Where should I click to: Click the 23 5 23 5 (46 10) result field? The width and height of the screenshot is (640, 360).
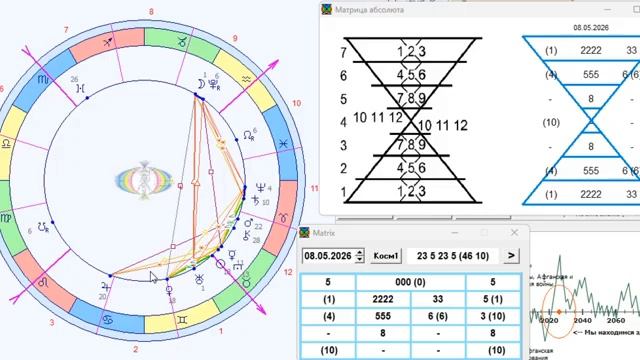[453, 256]
